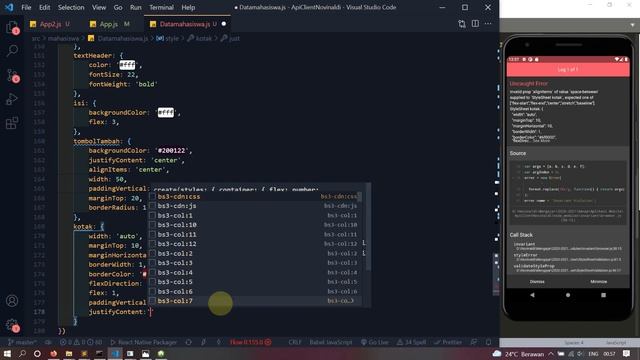The width and height of the screenshot is (640, 360).
Task: Click the #fff swatch in textHeader color
Action: (x=127, y=65)
